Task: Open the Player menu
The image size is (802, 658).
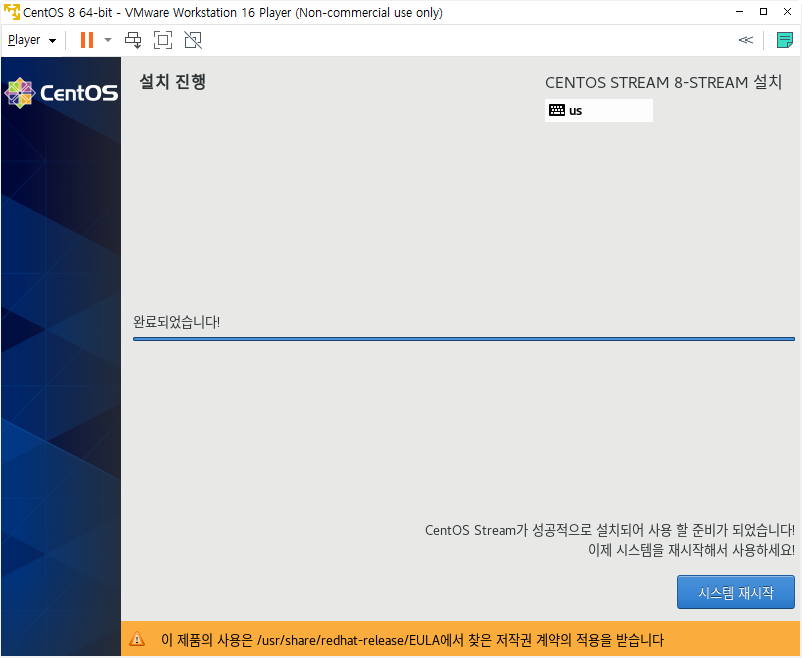Action: pos(32,40)
